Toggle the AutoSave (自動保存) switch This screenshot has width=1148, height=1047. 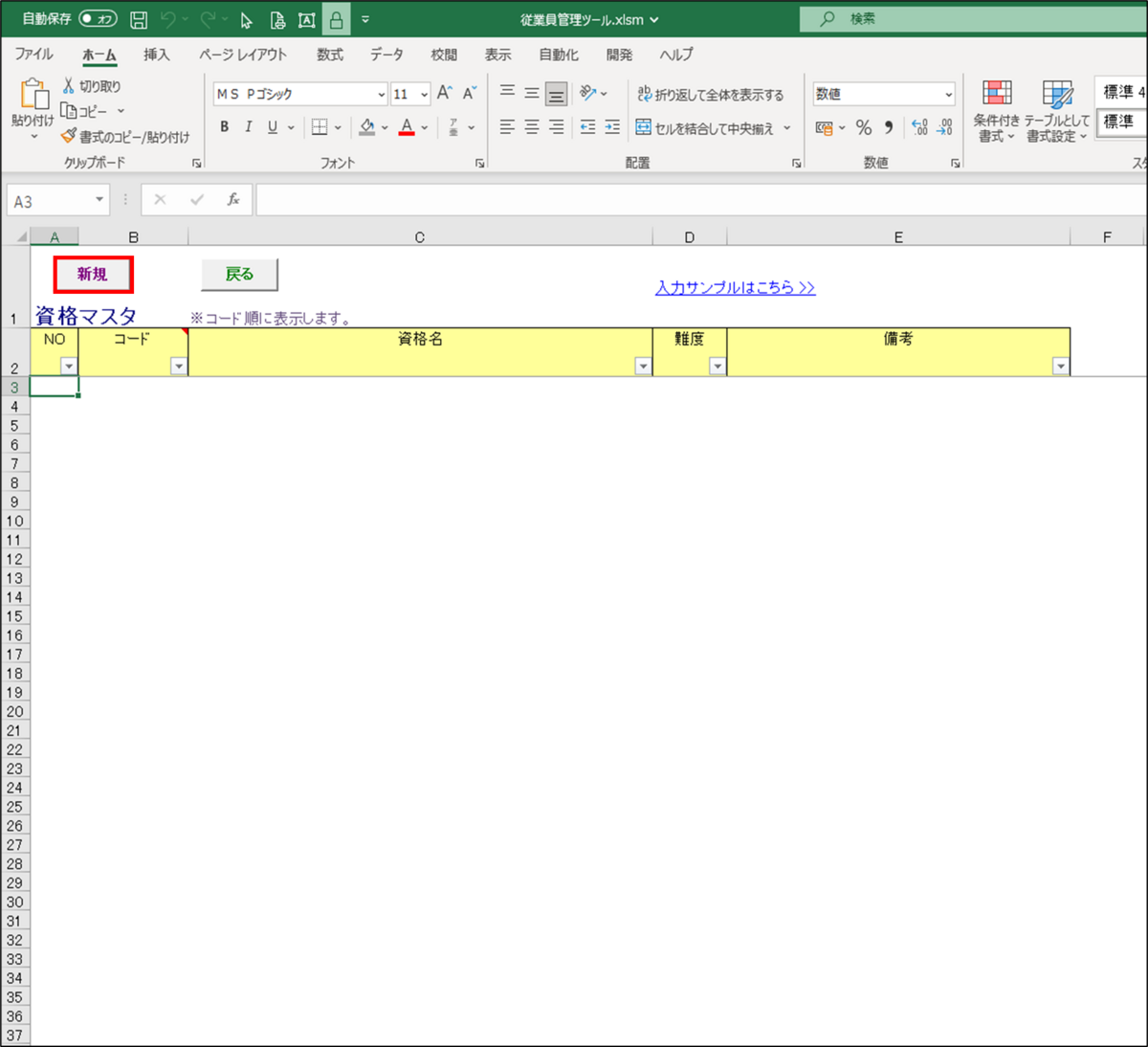coord(98,19)
